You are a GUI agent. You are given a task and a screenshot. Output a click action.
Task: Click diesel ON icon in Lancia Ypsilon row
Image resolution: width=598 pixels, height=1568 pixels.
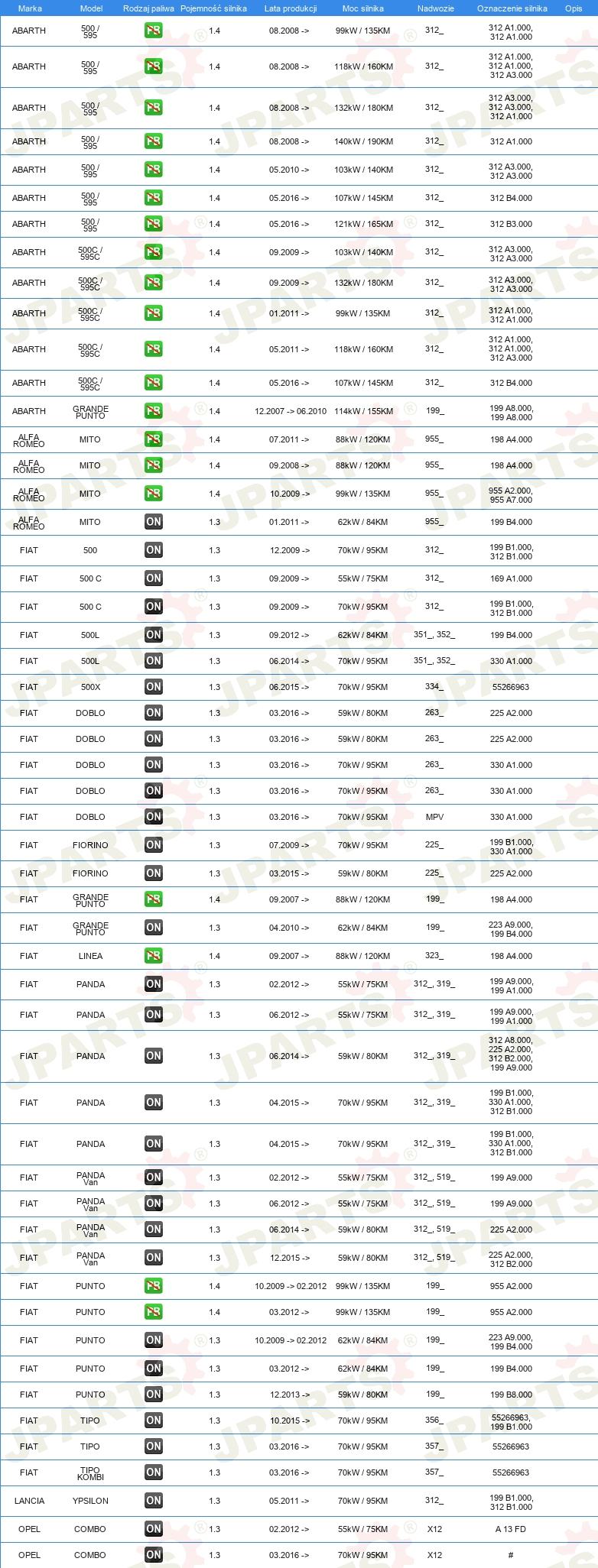point(153,1501)
